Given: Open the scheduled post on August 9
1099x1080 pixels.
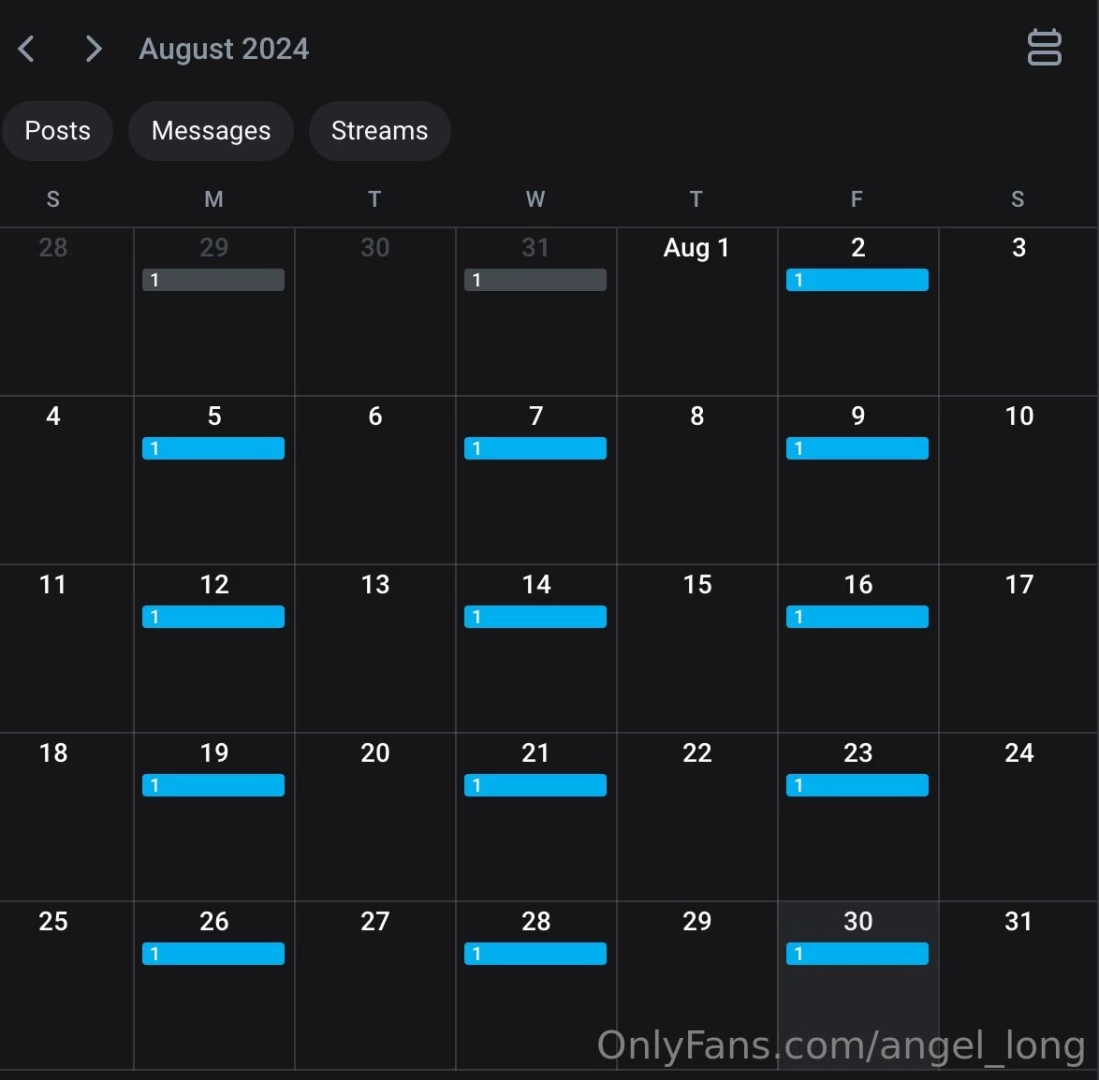Looking at the screenshot, I should pyautogui.click(x=857, y=448).
